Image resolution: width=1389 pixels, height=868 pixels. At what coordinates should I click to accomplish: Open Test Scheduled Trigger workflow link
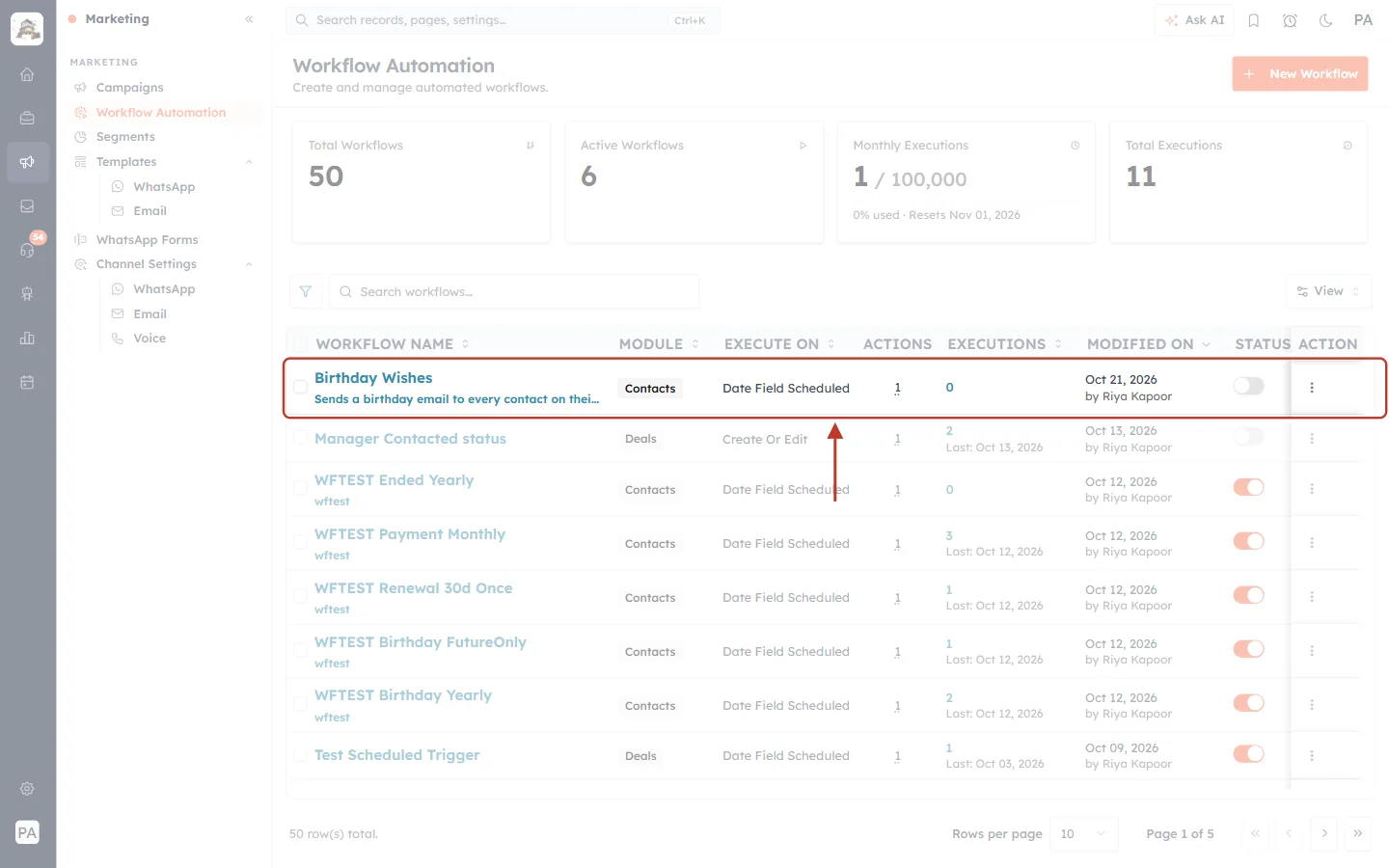pos(396,755)
